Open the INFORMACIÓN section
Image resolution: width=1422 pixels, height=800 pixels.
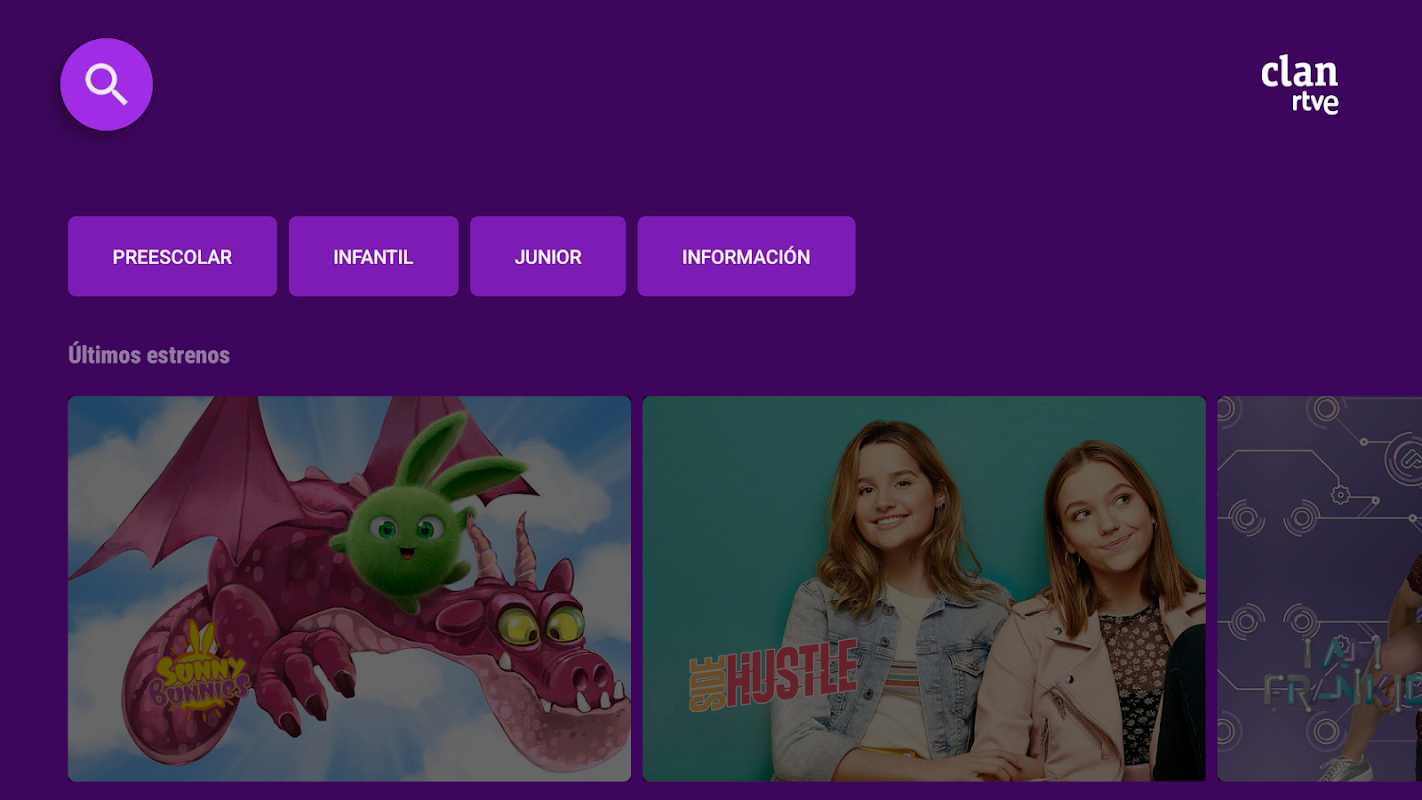point(746,256)
